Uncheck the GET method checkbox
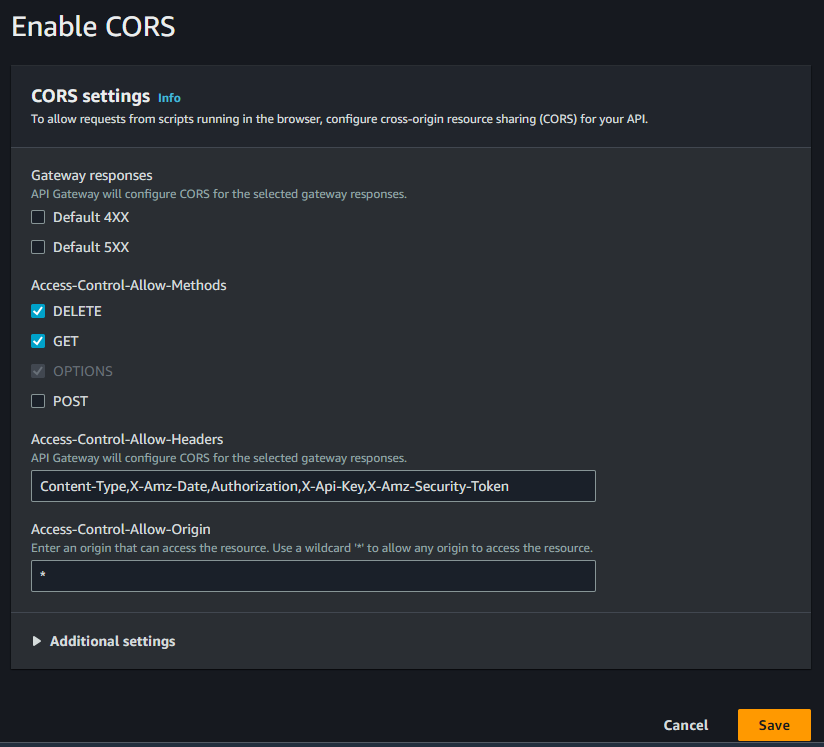The height and width of the screenshot is (747, 824). (38, 341)
